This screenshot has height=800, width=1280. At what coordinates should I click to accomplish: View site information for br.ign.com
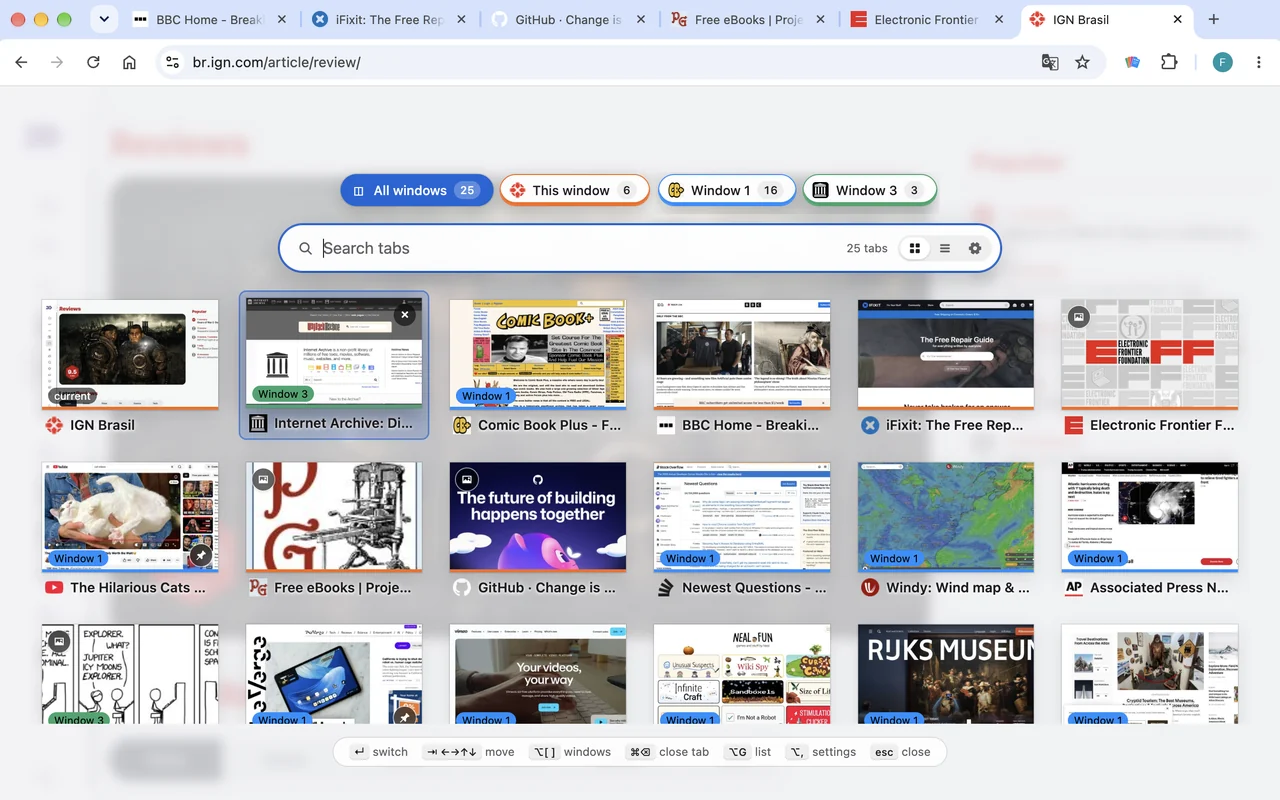pos(174,62)
